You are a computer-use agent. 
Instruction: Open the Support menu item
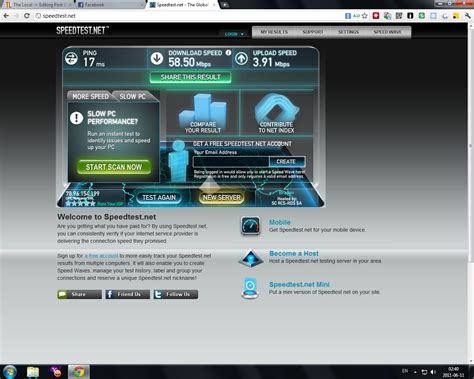pyautogui.click(x=313, y=32)
